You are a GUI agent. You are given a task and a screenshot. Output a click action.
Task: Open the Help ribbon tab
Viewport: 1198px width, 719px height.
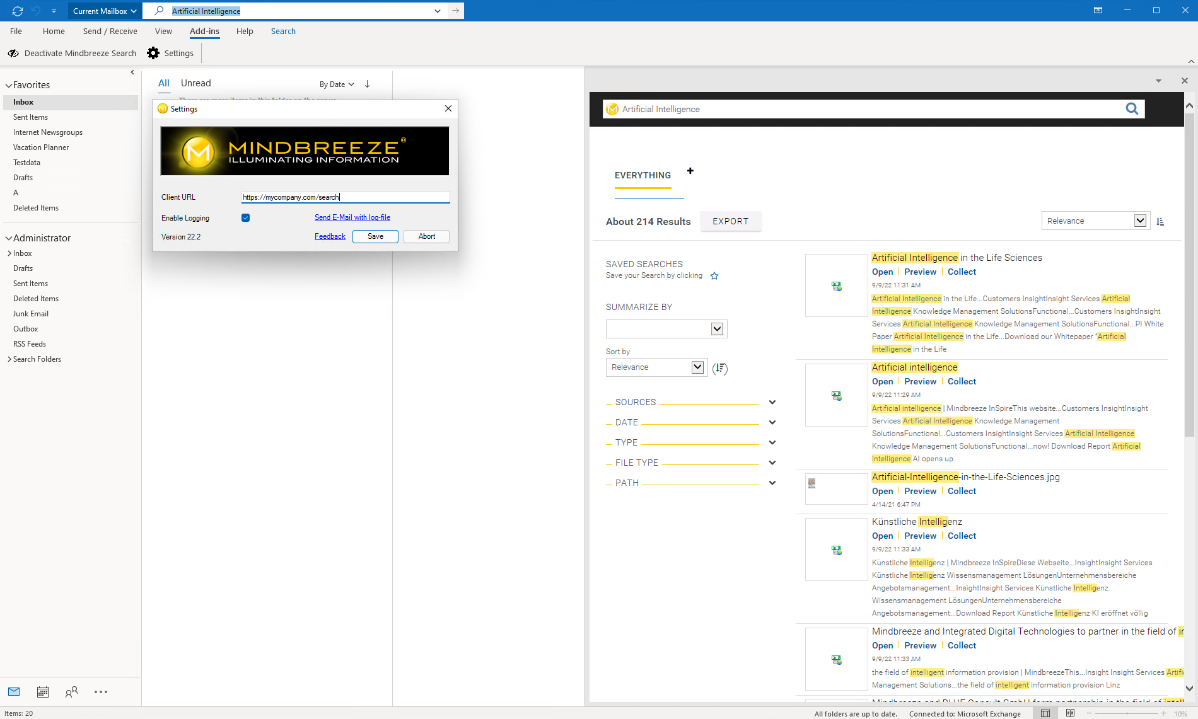[x=244, y=31]
